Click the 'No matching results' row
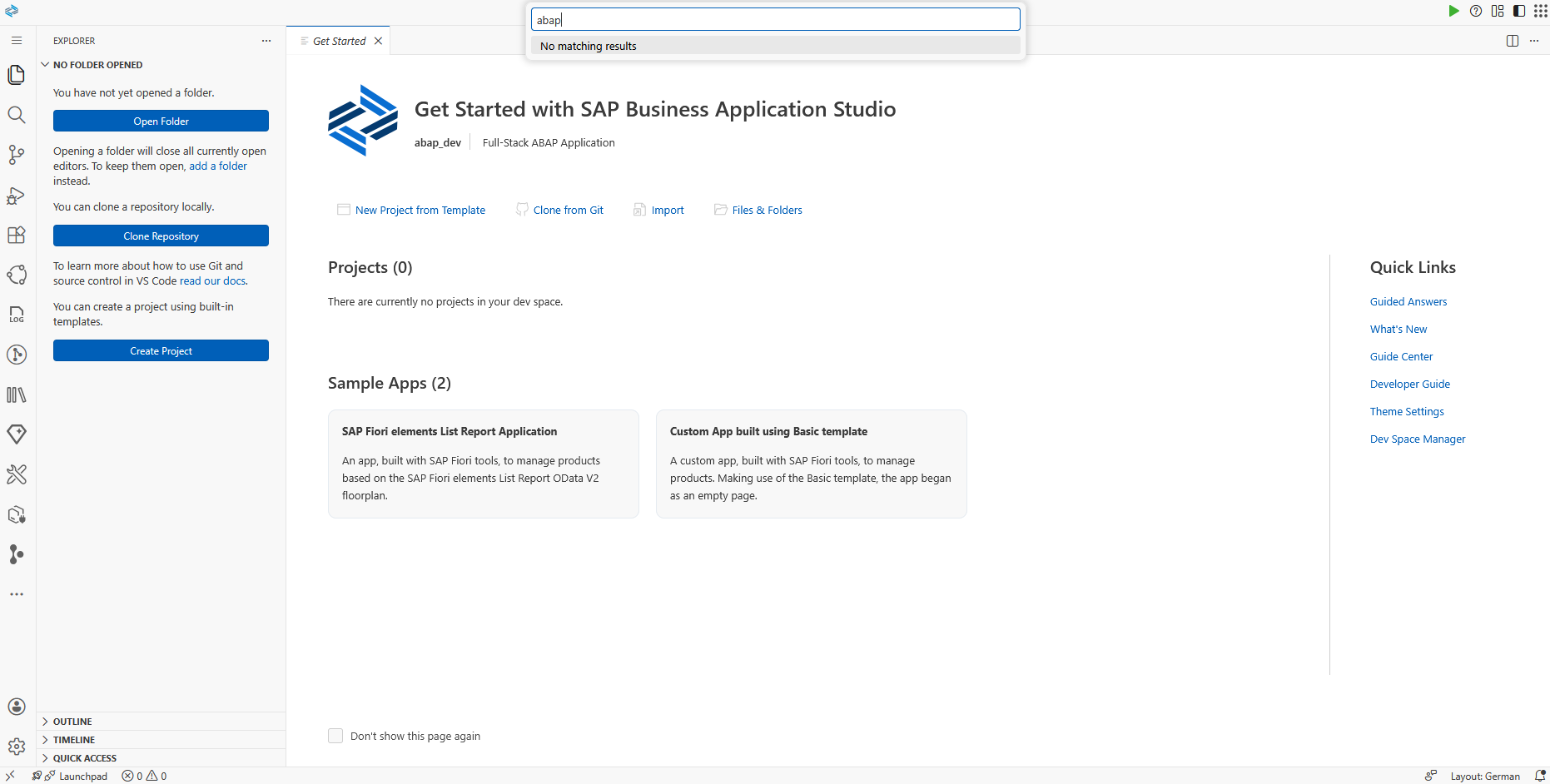The width and height of the screenshot is (1550, 784). pyautogui.click(x=775, y=46)
